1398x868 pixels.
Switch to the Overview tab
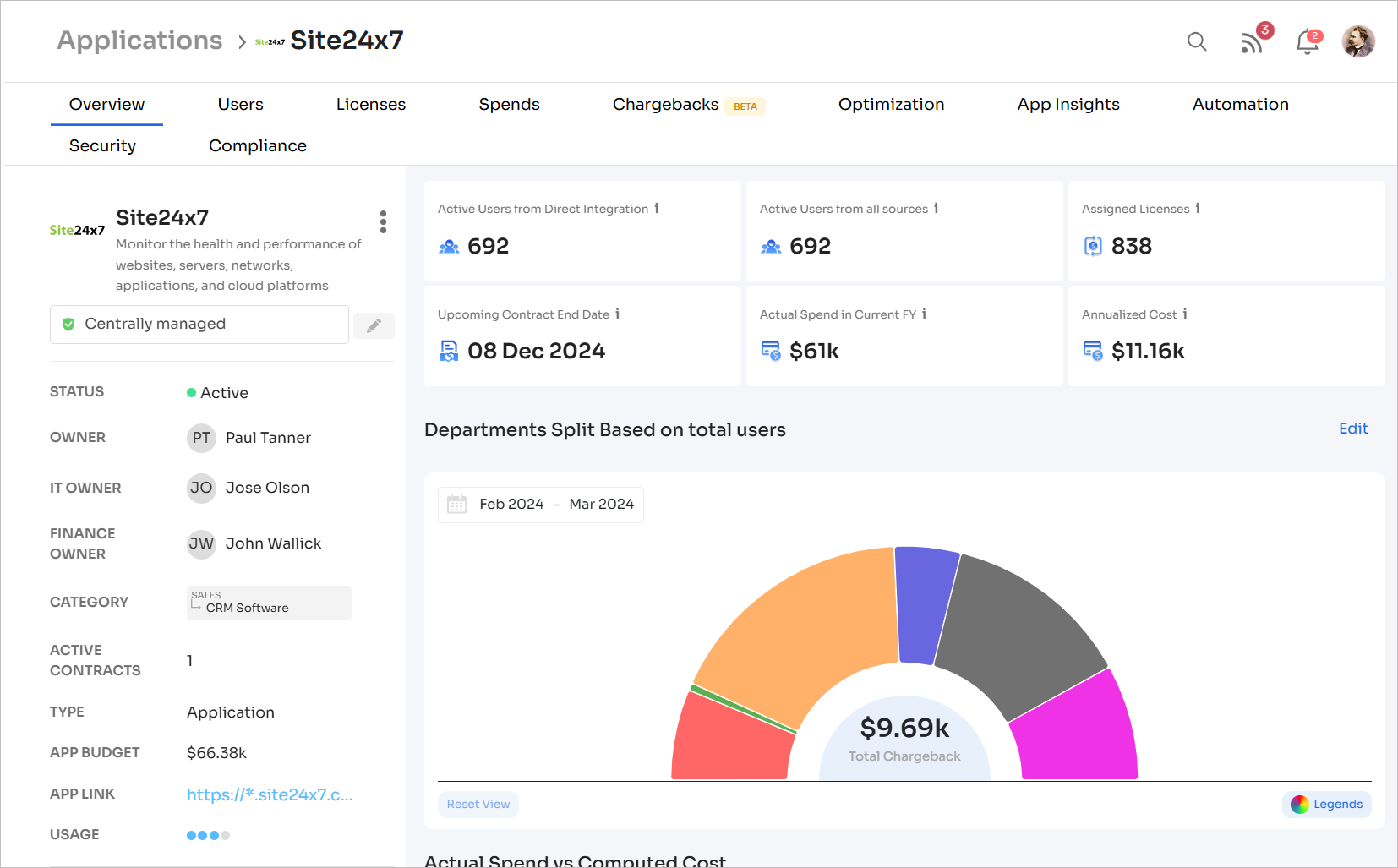pyautogui.click(x=106, y=104)
